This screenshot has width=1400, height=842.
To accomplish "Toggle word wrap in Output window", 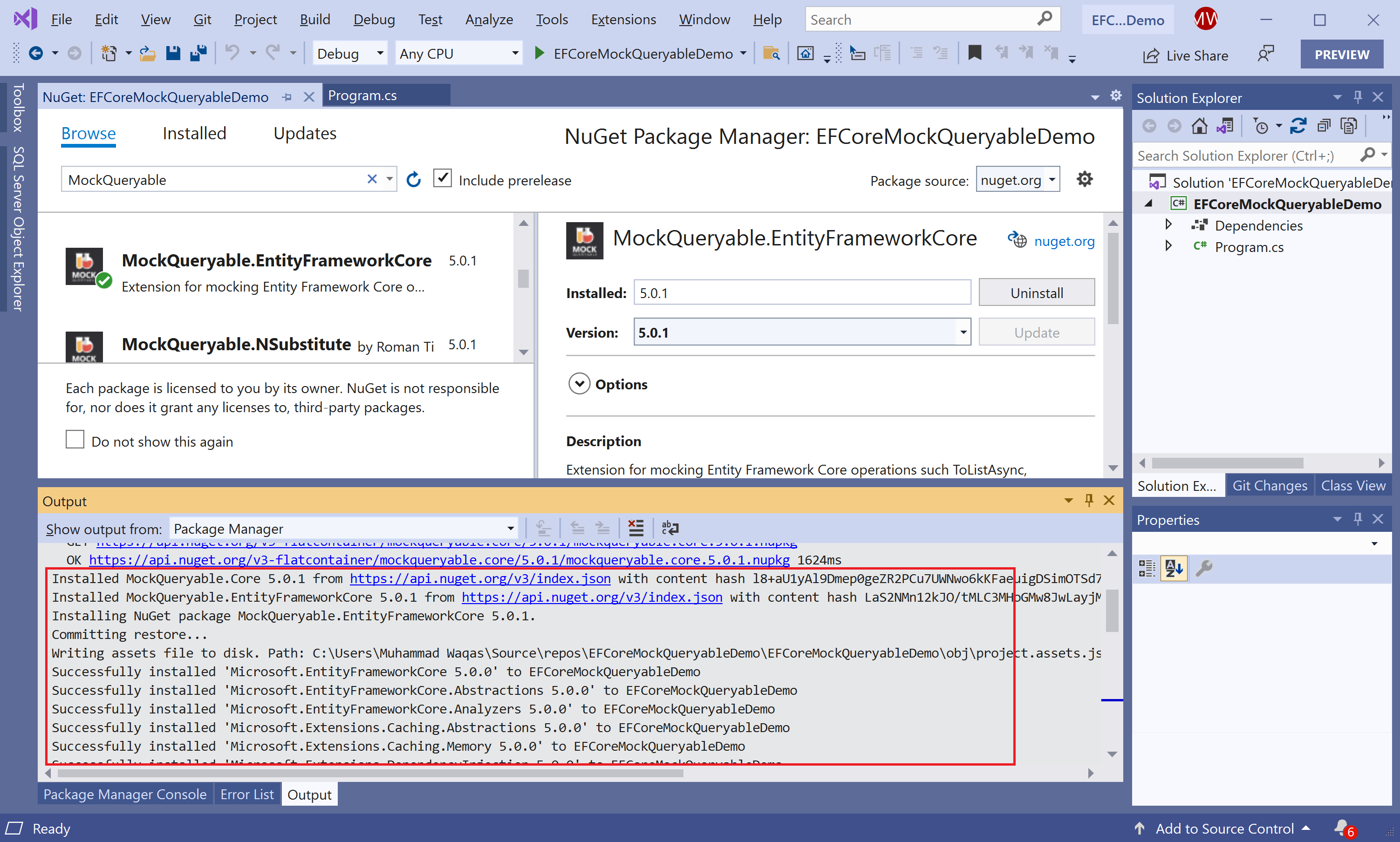I will point(669,528).
